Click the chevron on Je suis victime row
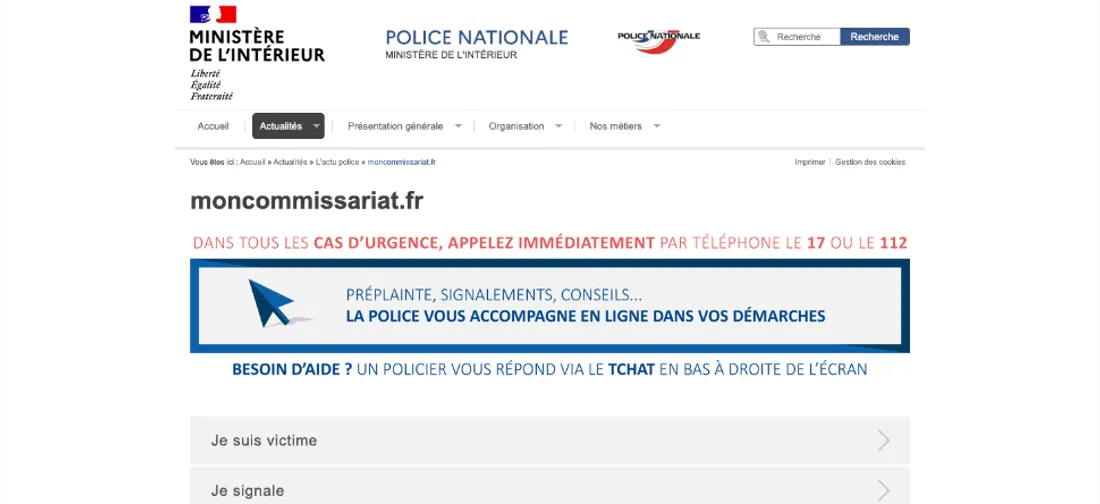Image resolution: width=1100 pixels, height=504 pixels. tap(883, 440)
